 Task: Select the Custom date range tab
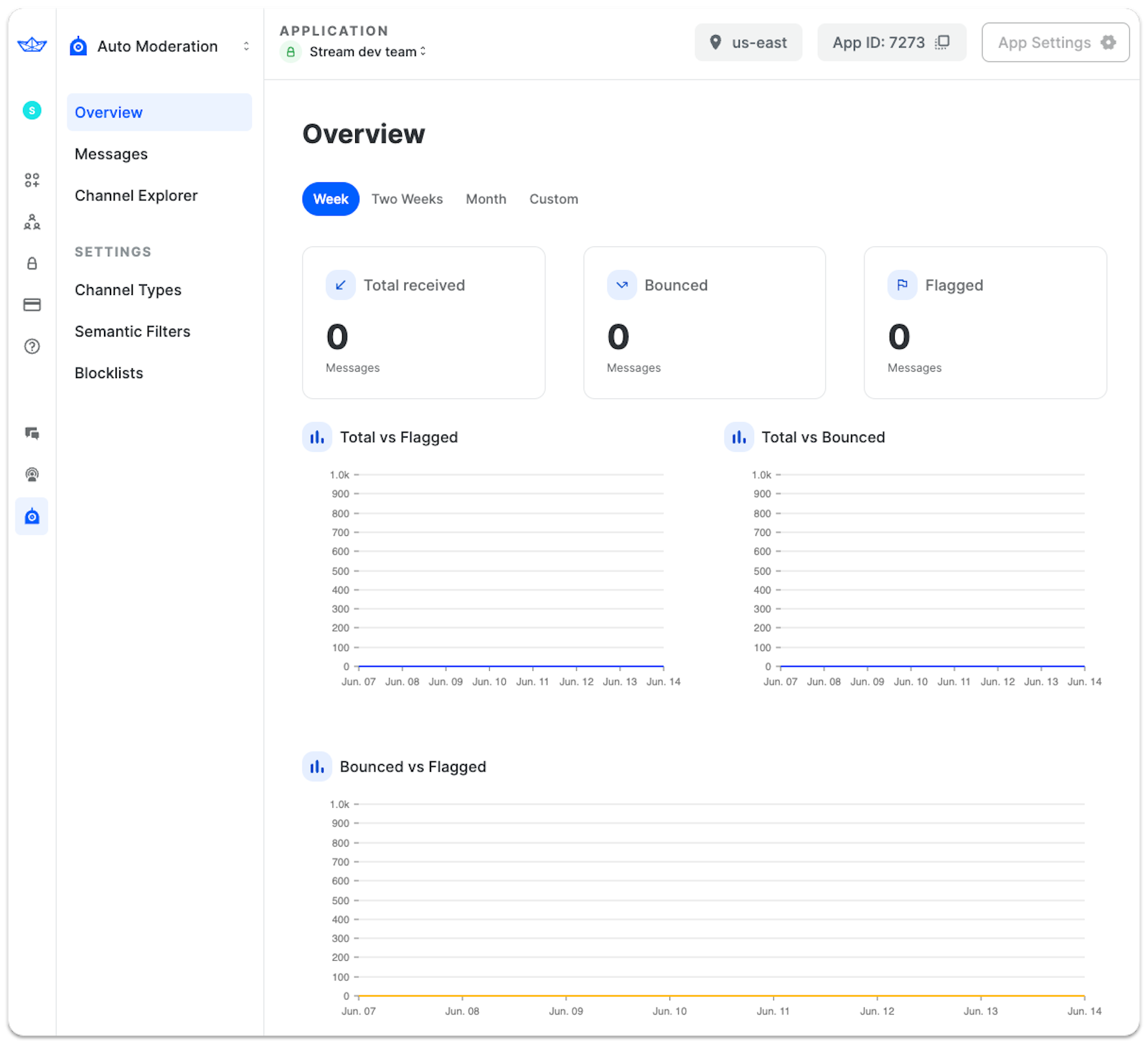tap(553, 199)
